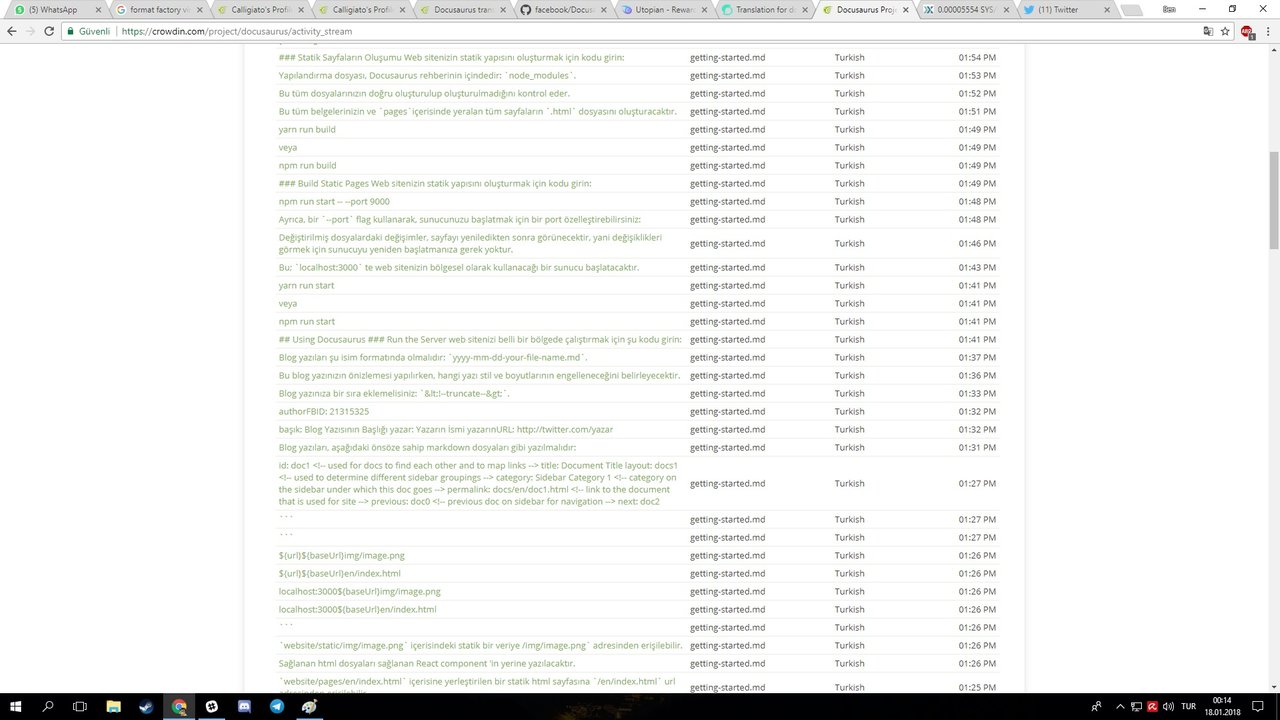Switch to the format factory Google search tab
This screenshot has width=1280, height=720.
pos(158,10)
